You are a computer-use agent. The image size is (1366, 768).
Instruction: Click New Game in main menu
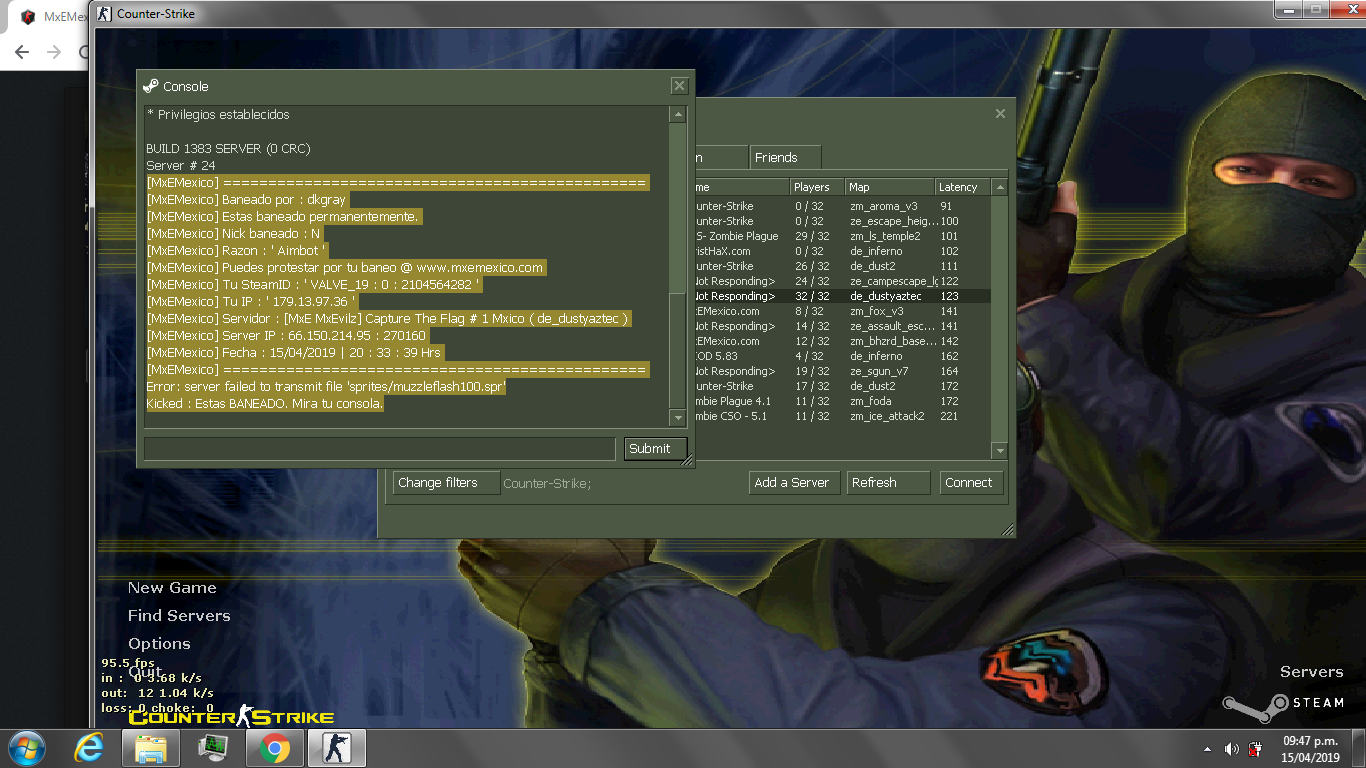[x=172, y=588]
